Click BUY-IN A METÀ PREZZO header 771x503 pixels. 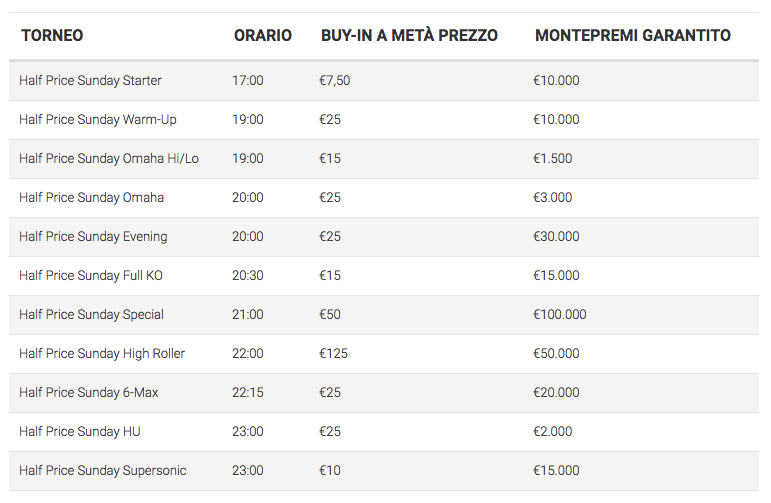click(x=409, y=36)
